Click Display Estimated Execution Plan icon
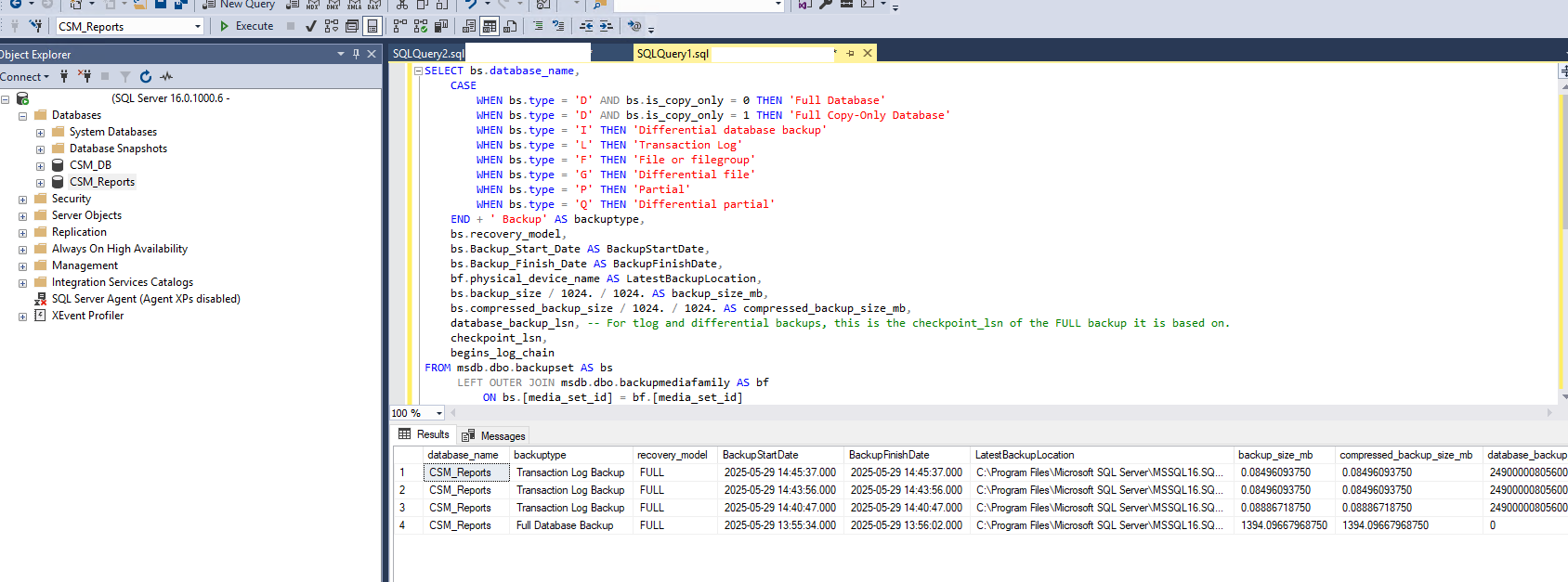This screenshot has width=1568, height=582. click(x=332, y=26)
